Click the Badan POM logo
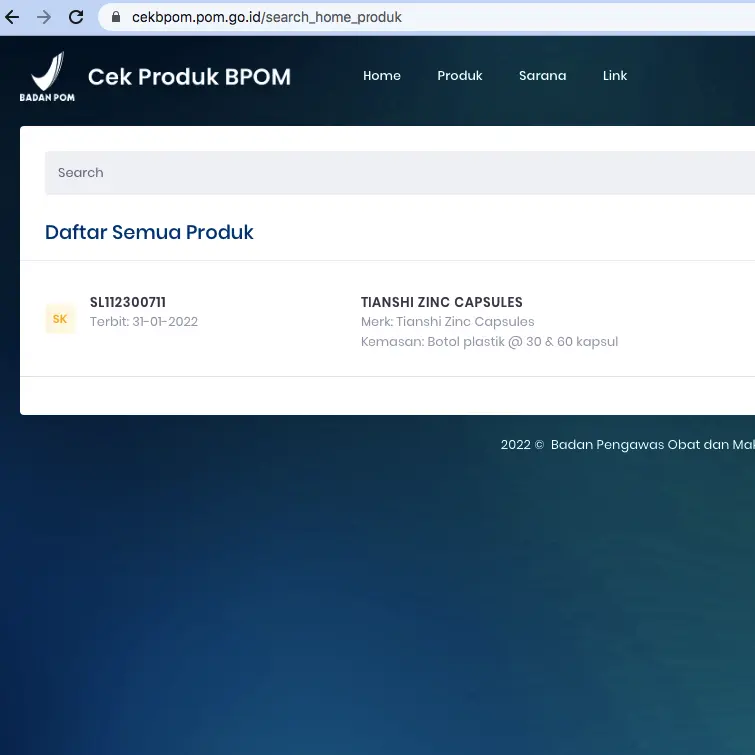 pyautogui.click(x=47, y=77)
